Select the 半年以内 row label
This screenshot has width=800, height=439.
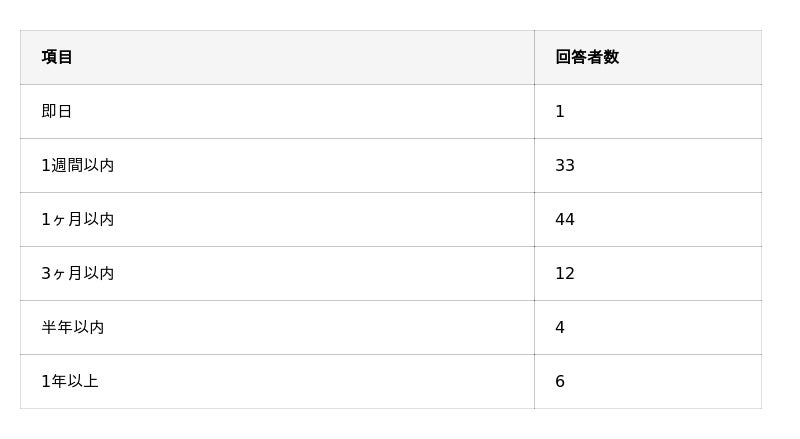(x=72, y=327)
